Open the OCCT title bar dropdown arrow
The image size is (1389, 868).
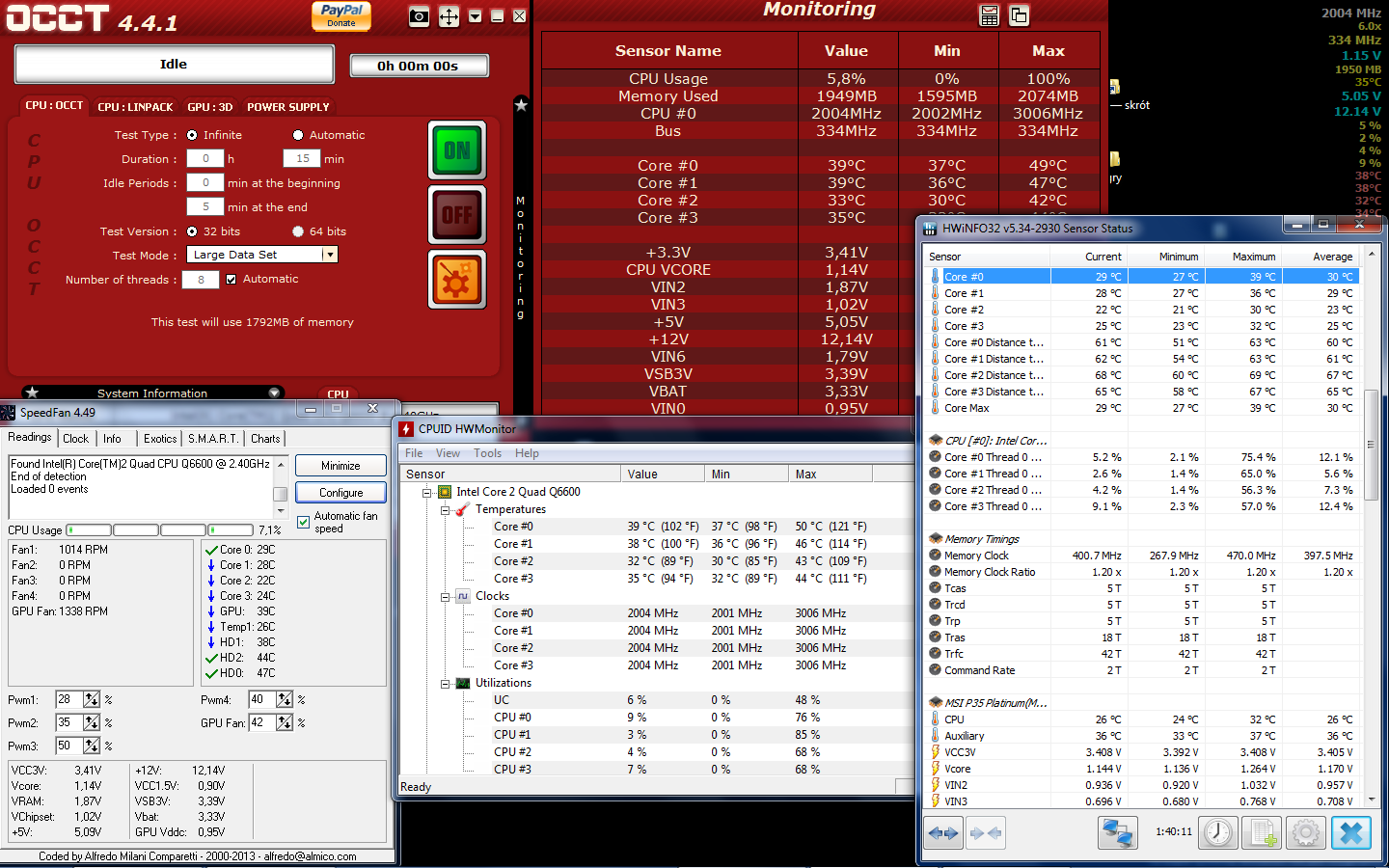click(x=475, y=16)
